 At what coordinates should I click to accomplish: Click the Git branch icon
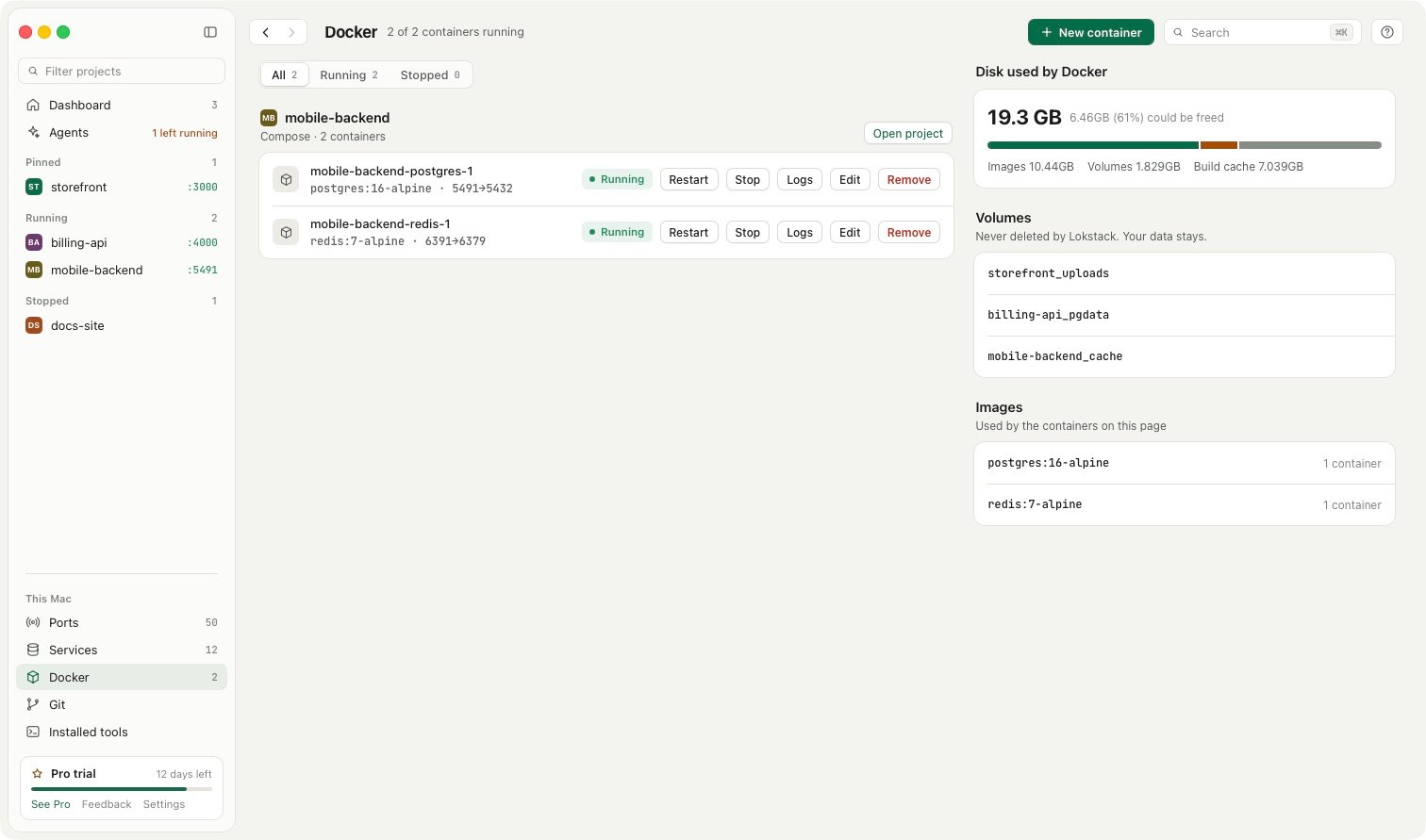click(x=33, y=704)
